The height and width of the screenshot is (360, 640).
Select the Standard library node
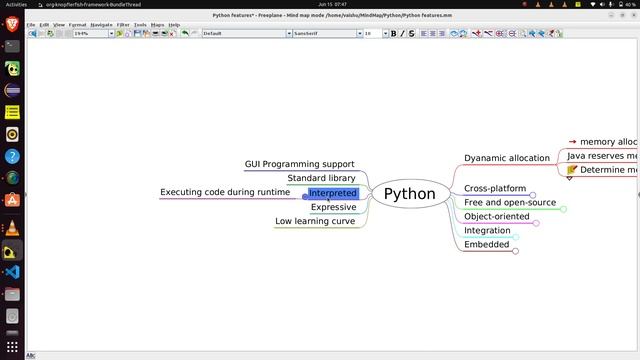coord(321,178)
